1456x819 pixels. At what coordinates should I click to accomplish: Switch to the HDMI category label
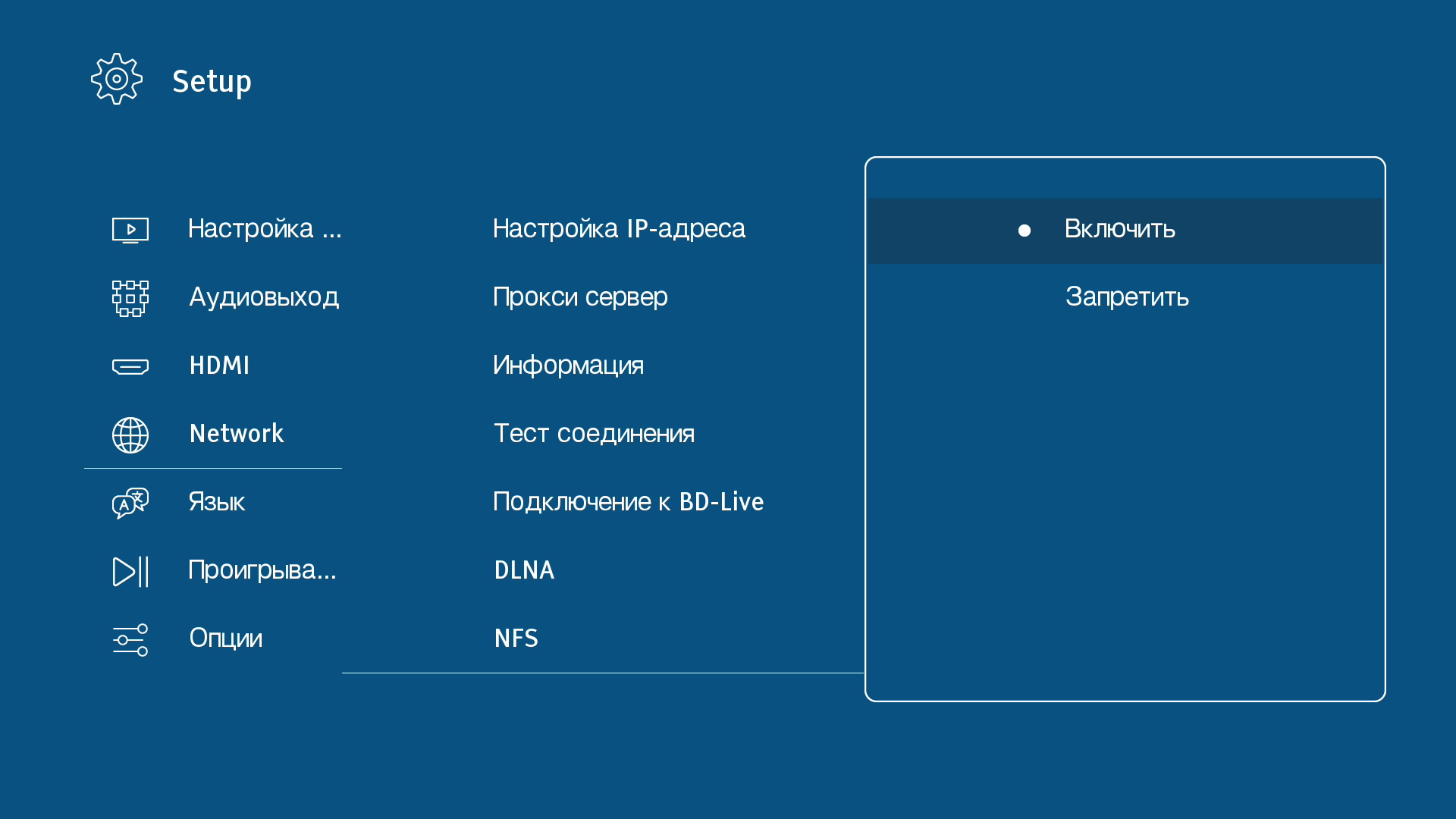[x=219, y=366]
